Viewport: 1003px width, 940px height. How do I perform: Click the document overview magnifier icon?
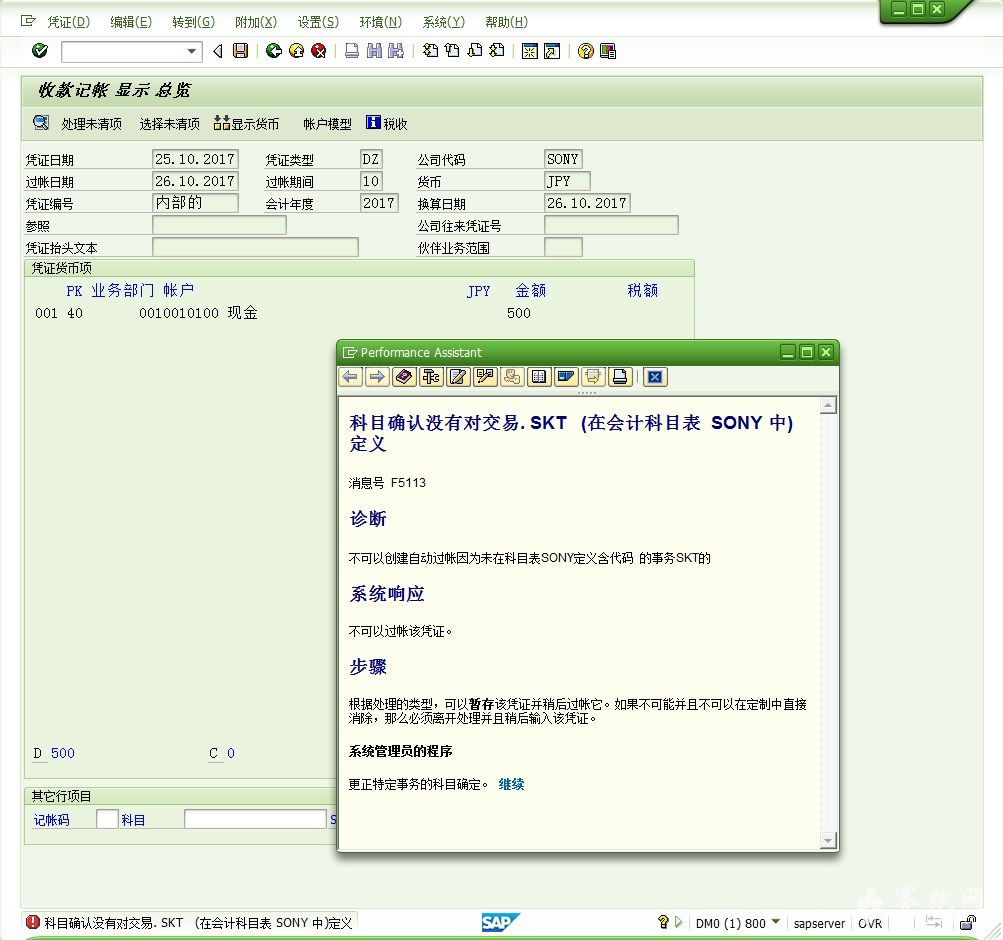[41, 123]
